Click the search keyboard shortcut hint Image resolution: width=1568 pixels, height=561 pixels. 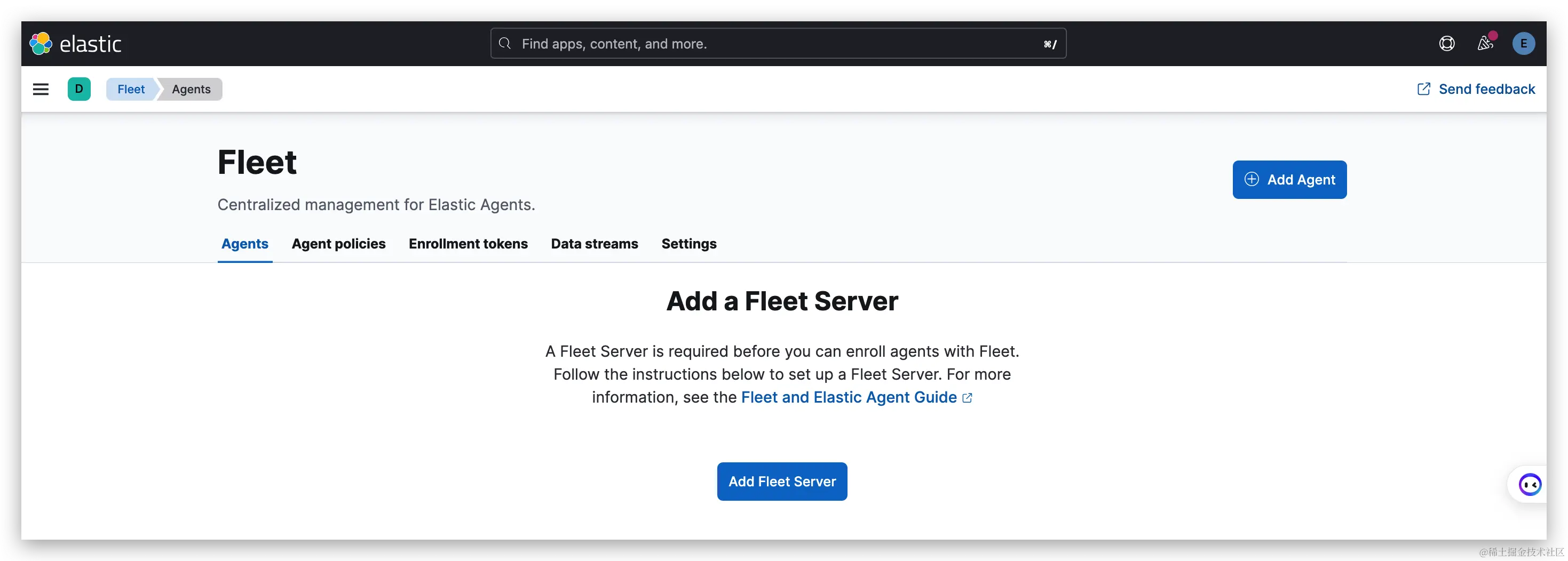pyautogui.click(x=1050, y=44)
